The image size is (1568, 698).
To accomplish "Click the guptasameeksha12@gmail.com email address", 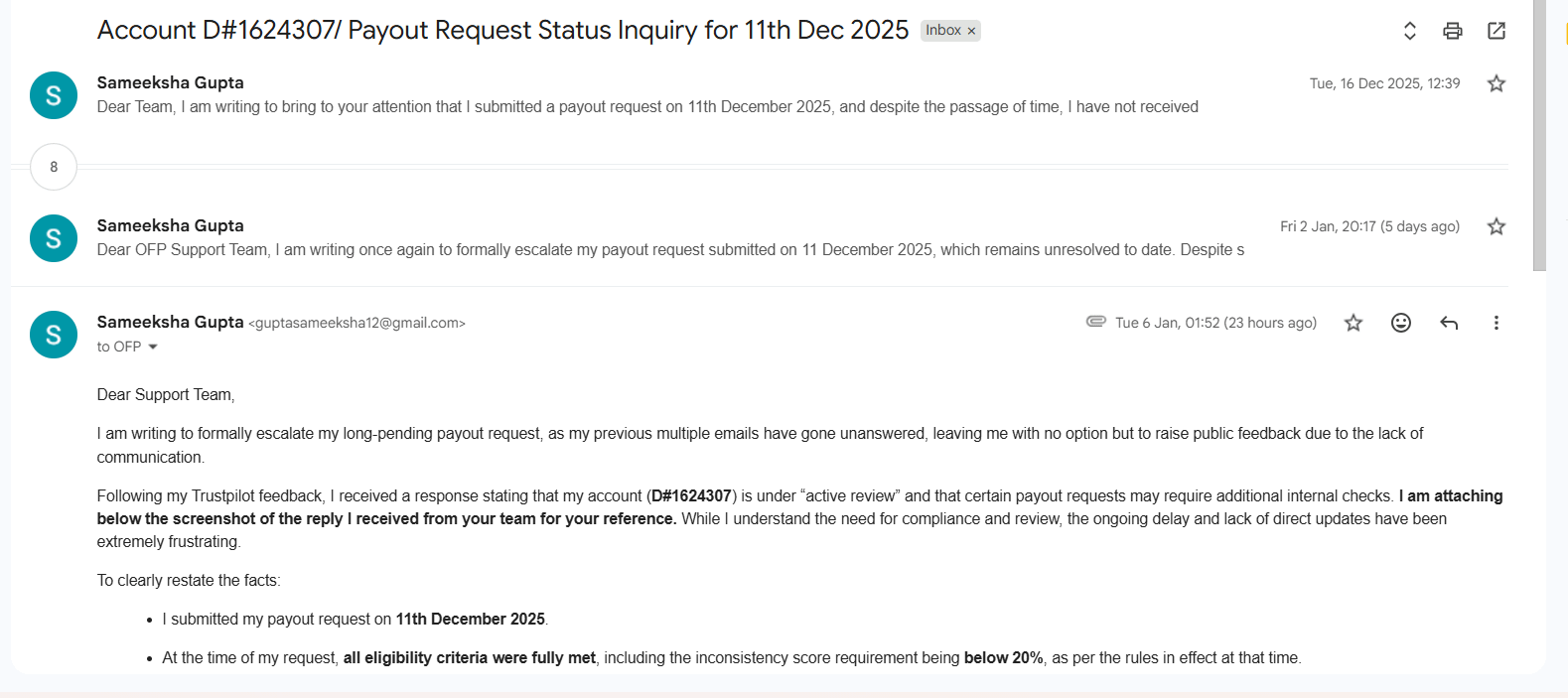I will tap(357, 323).
